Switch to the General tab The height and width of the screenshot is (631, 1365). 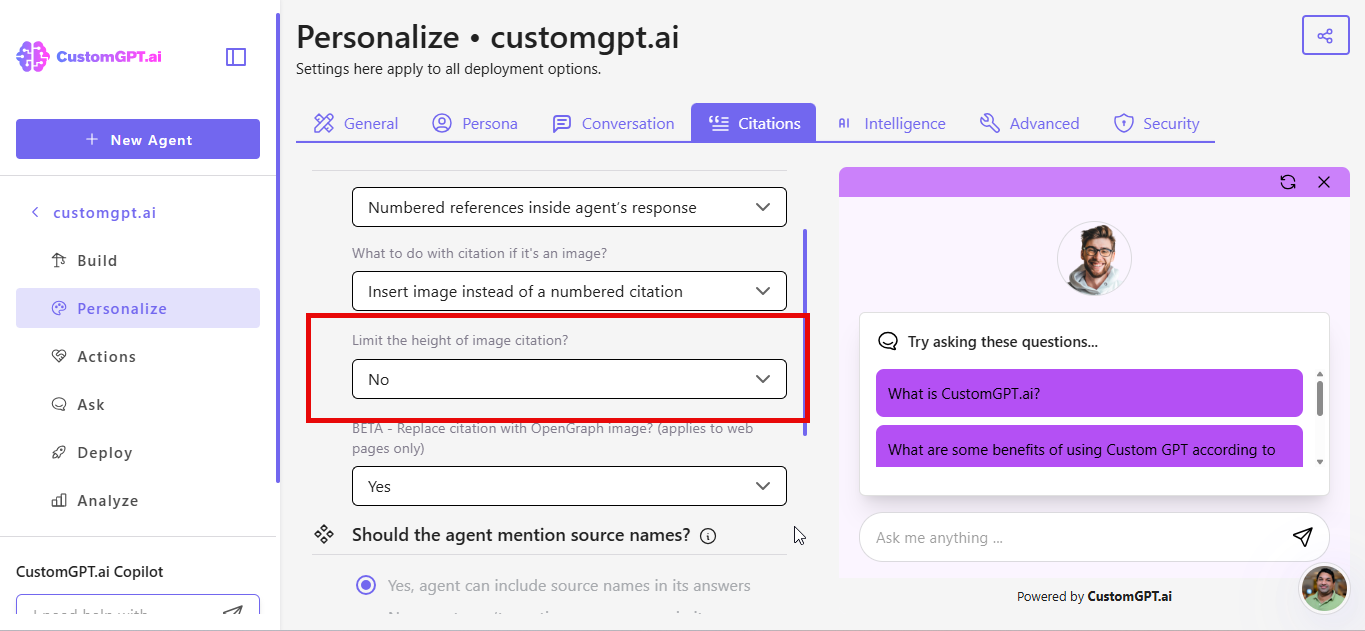[356, 123]
